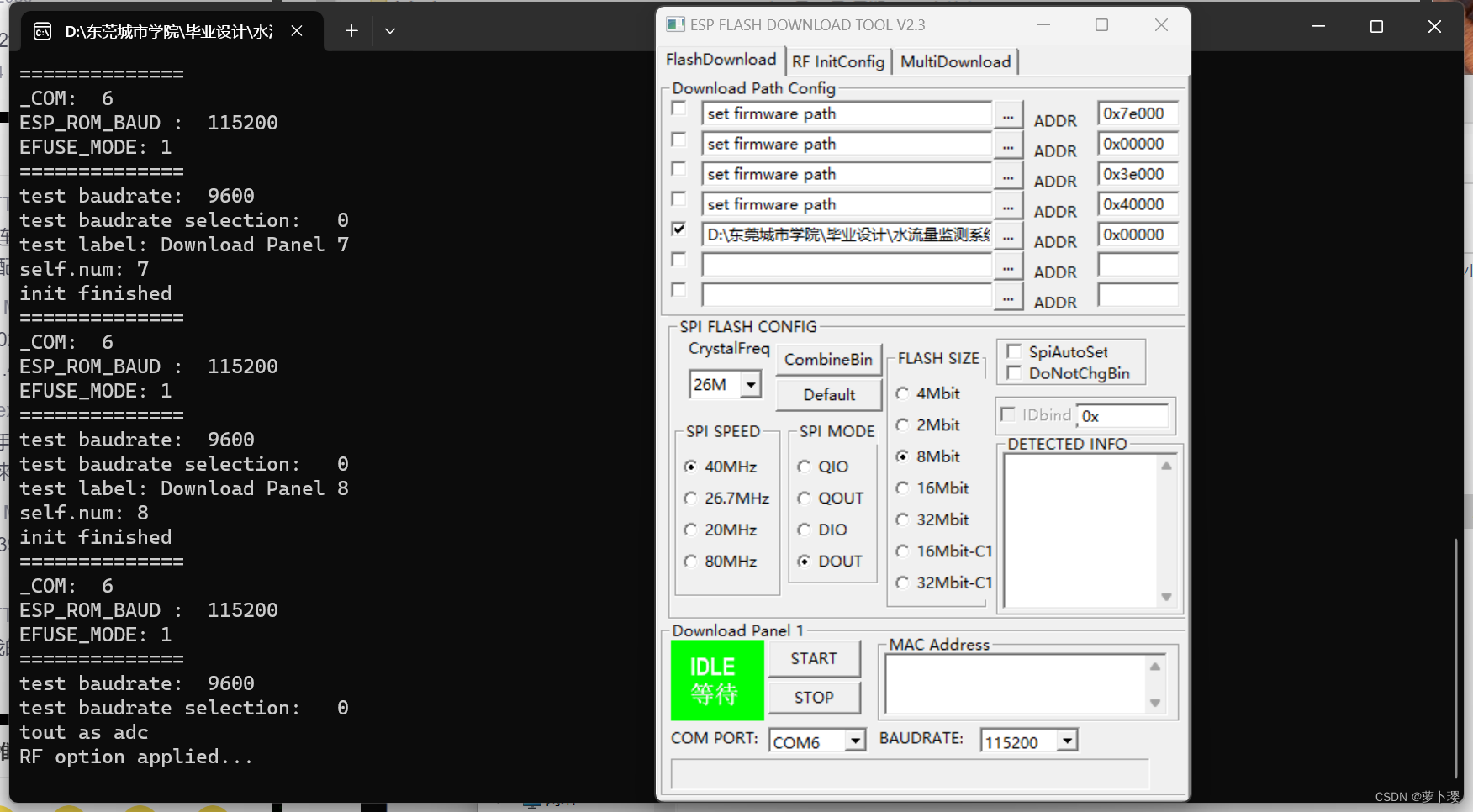Uncheck the firmware path checkbox for 水流量 file
The height and width of the screenshot is (812, 1473).
678,229
